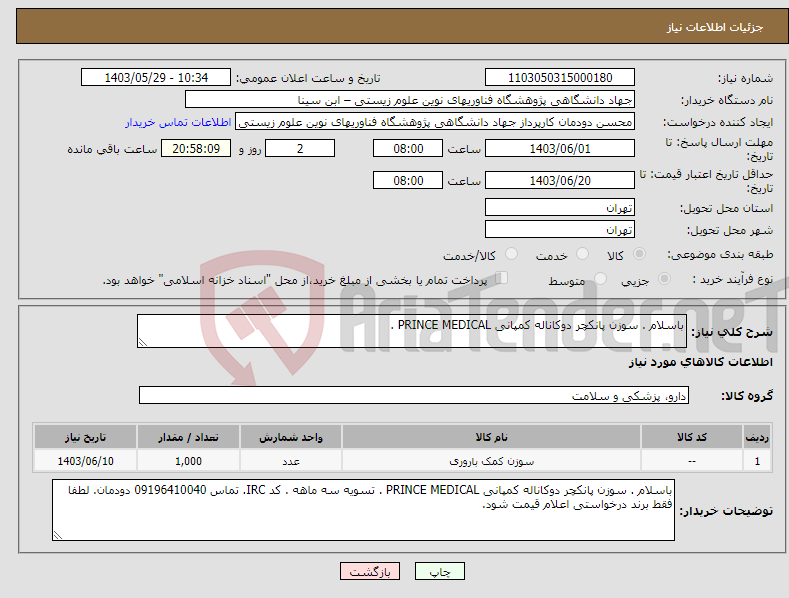Click the general need description textarea

tap(412, 331)
